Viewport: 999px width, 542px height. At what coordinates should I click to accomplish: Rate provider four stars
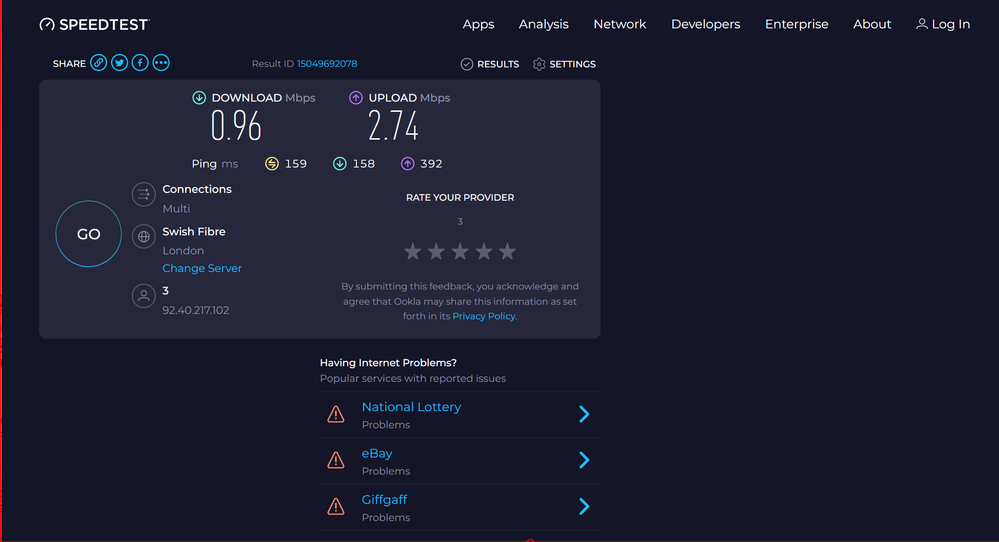484,252
